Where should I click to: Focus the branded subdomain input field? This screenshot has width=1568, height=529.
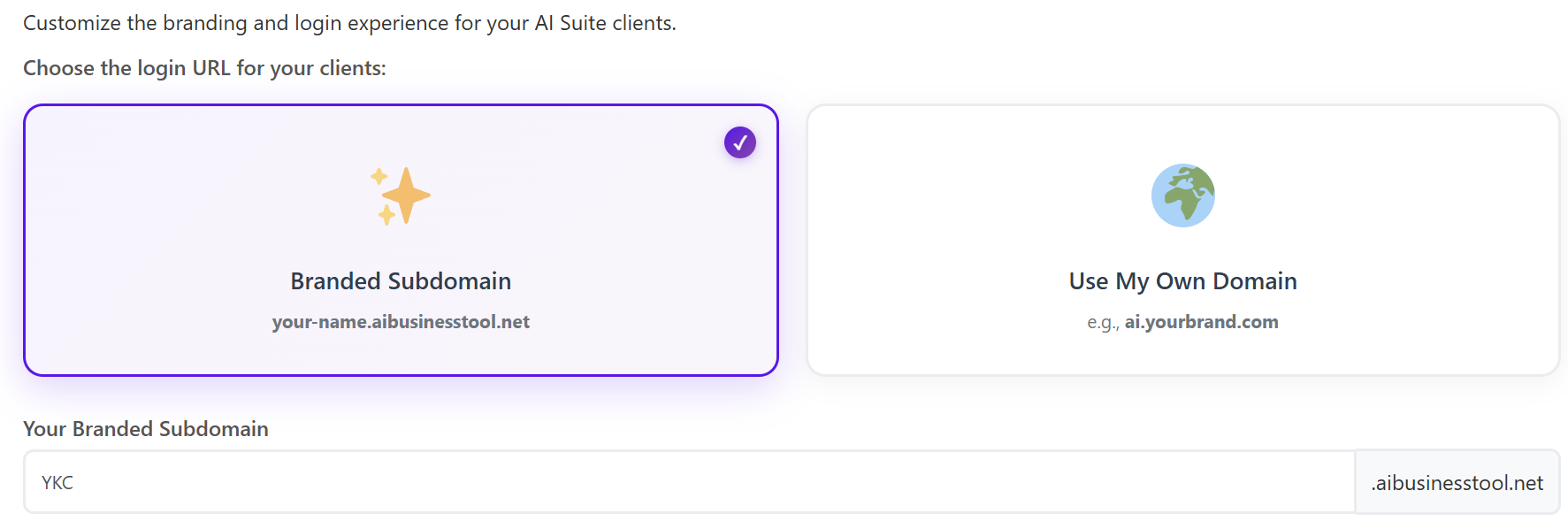690,482
